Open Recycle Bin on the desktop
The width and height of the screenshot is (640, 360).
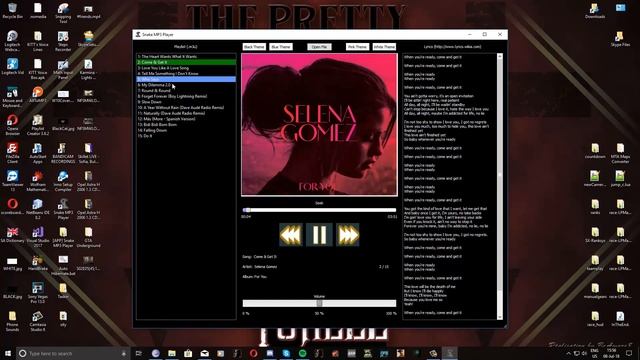click(12, 11)
